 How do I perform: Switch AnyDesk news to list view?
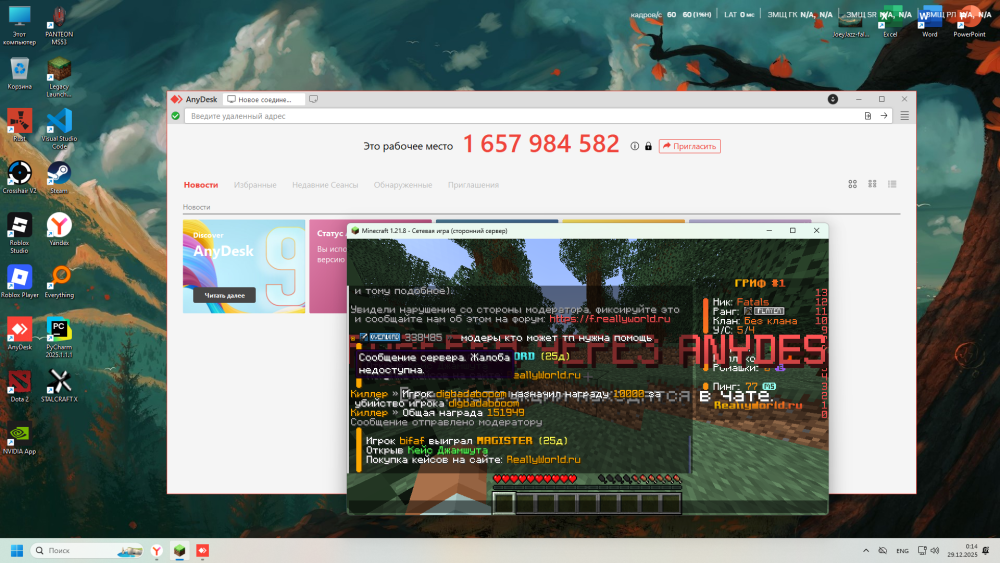(x=892, y=184)
